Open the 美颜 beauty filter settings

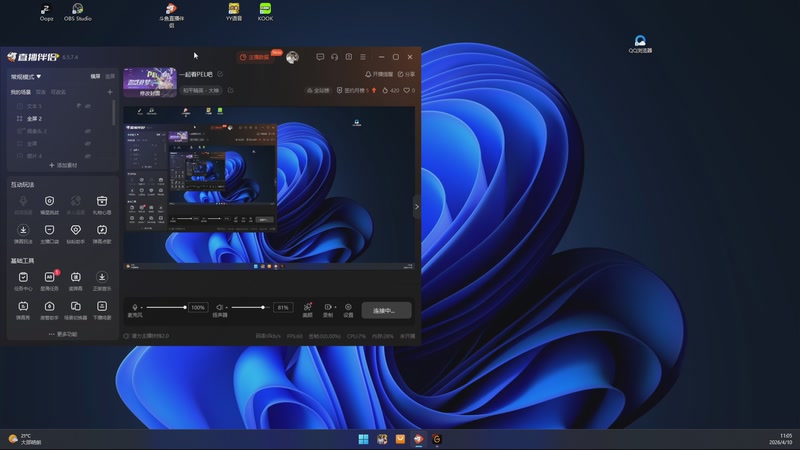click(308, 307)
